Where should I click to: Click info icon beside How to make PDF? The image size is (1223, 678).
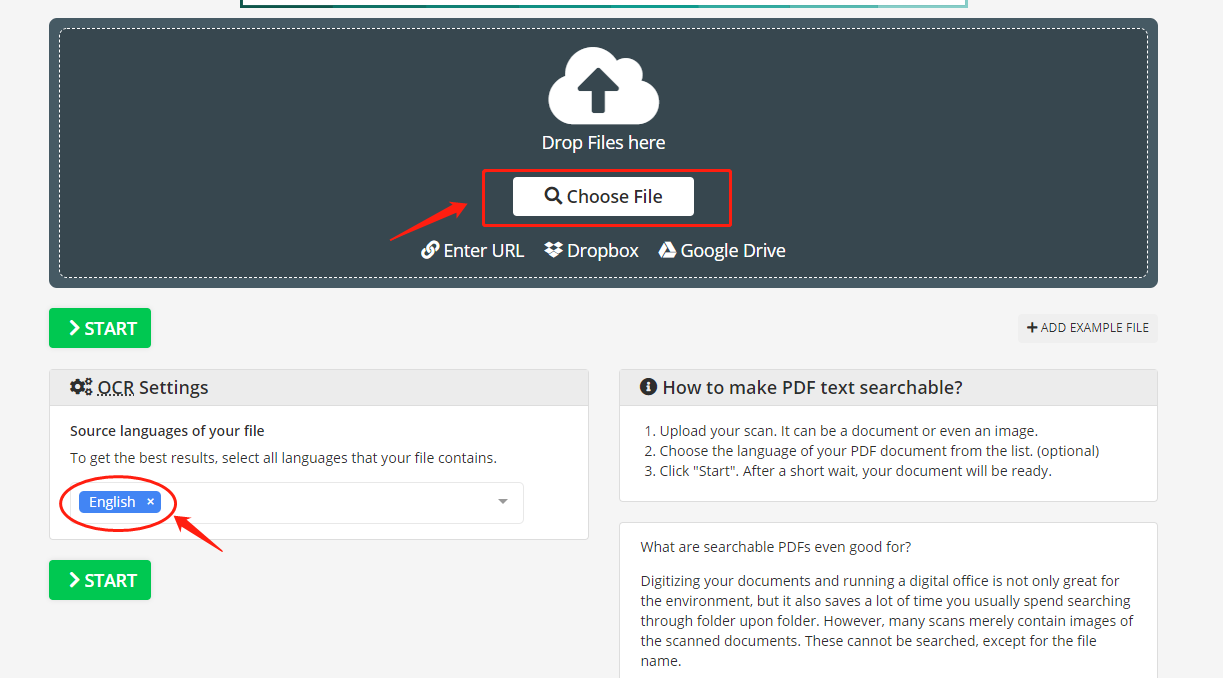tap(648, 387)
